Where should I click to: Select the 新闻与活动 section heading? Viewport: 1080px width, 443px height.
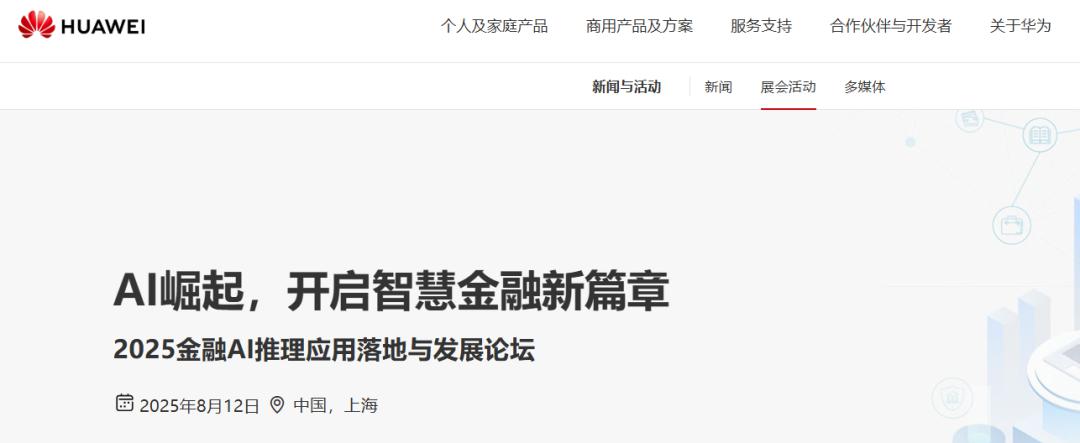click(x=627, y=87)
